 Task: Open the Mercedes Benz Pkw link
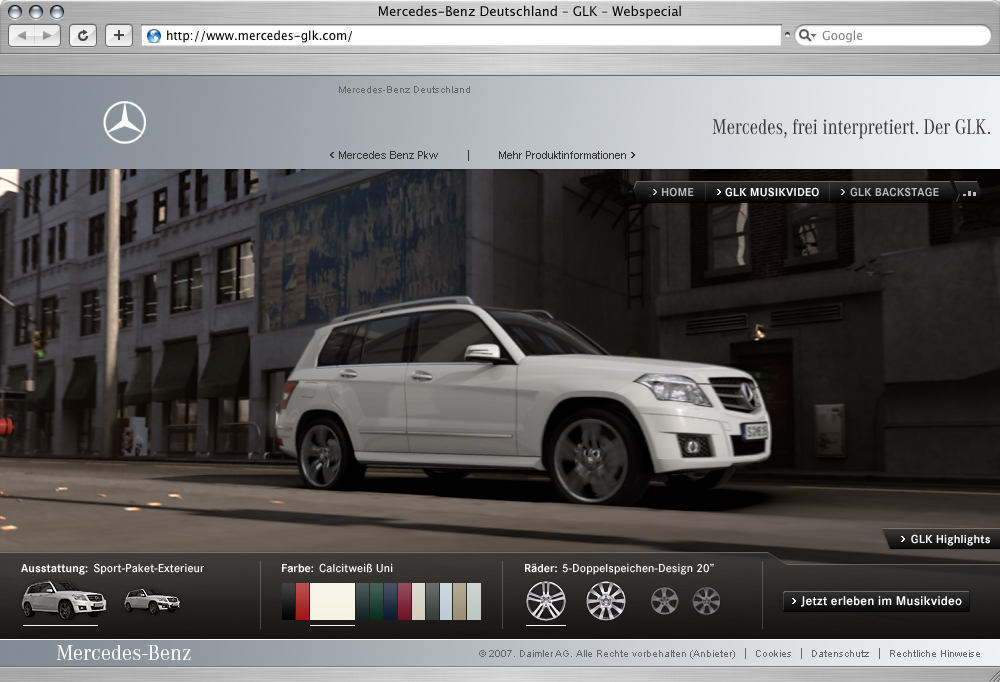(x=384, y=155)
